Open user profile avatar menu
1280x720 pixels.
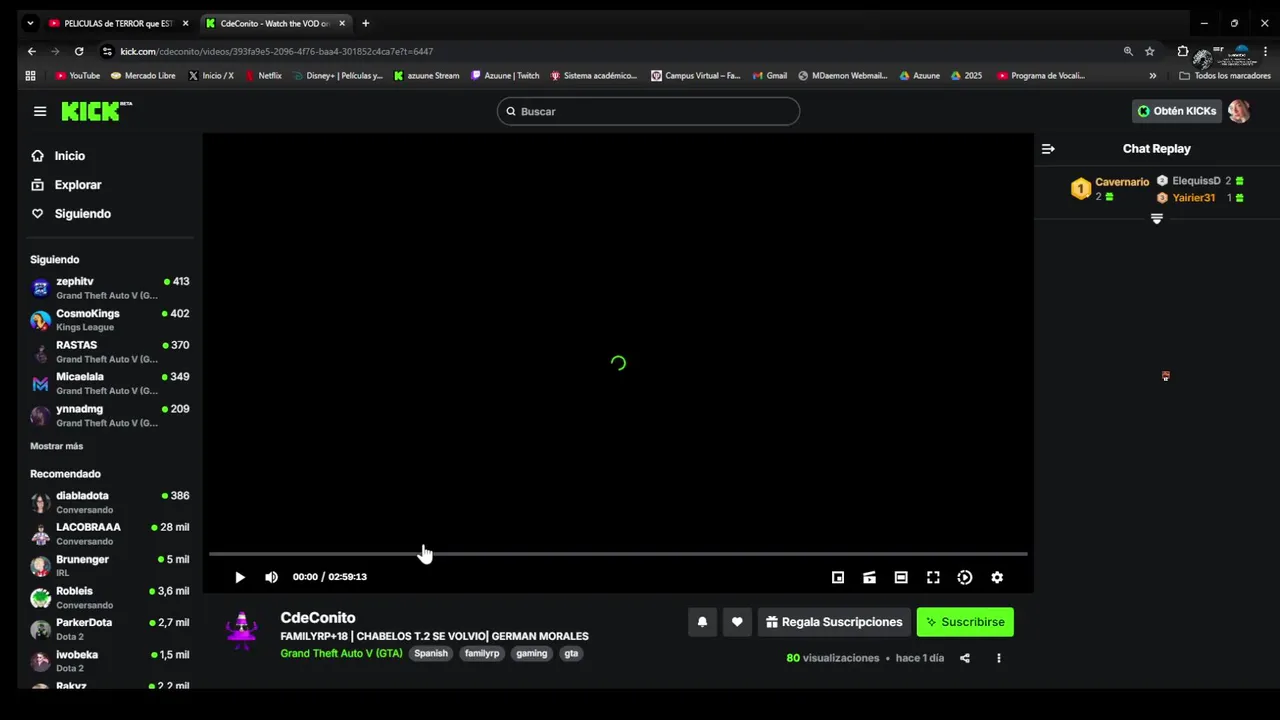pos(1239,111)
